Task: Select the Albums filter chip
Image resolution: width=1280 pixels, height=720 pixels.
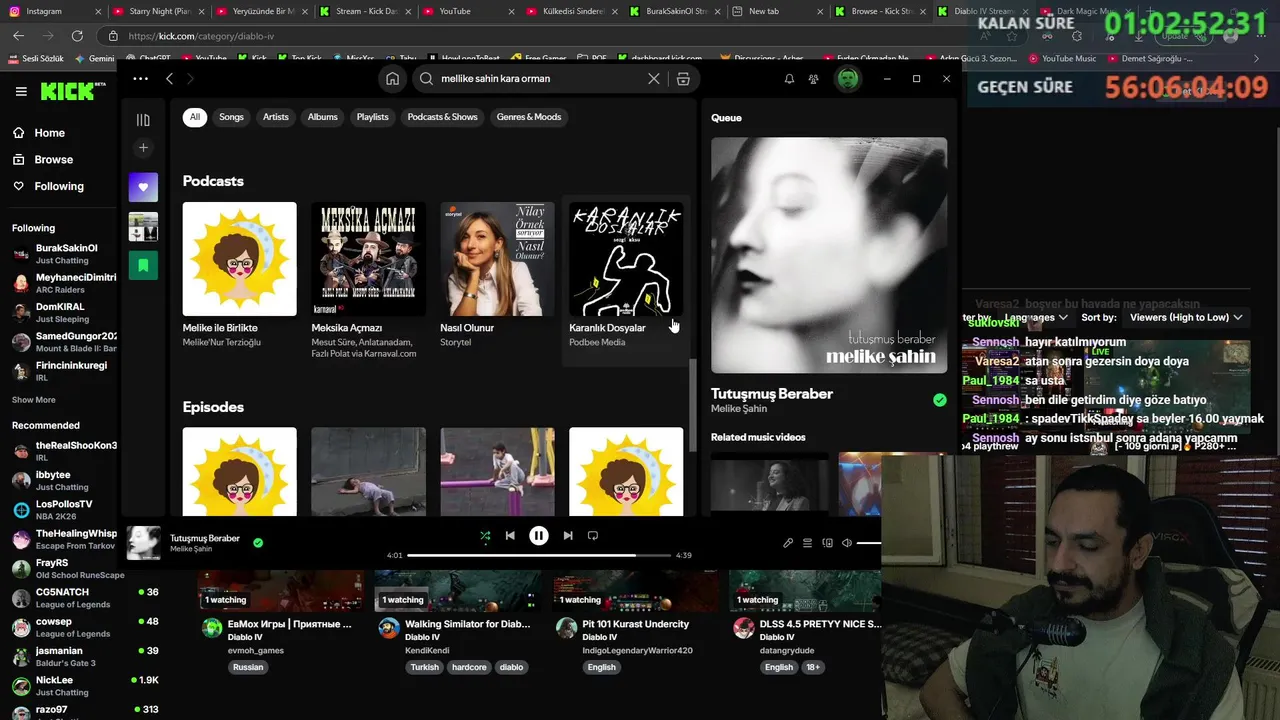Action: point(322,117)
